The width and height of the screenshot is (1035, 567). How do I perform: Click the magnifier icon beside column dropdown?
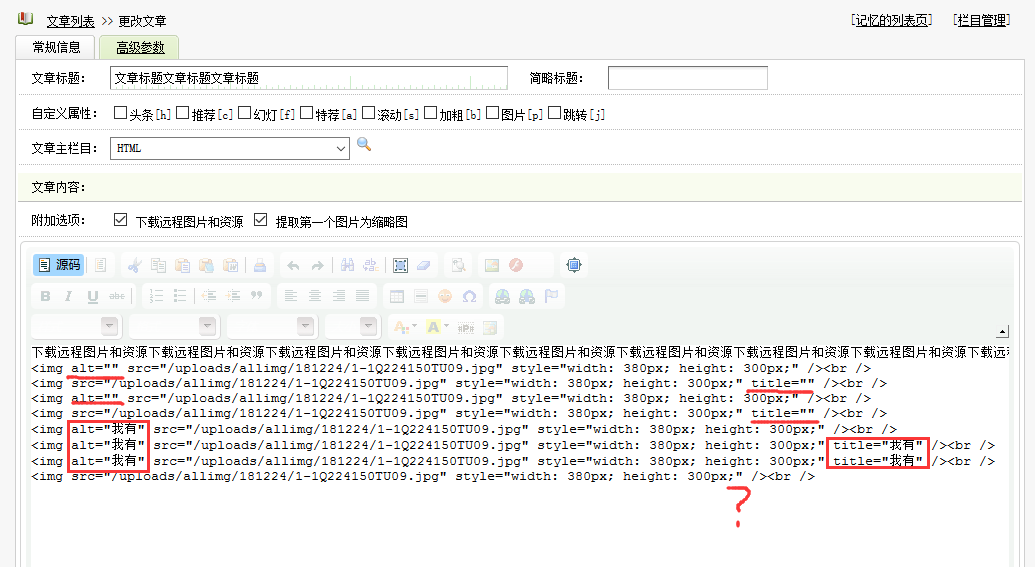coord(364,146)
